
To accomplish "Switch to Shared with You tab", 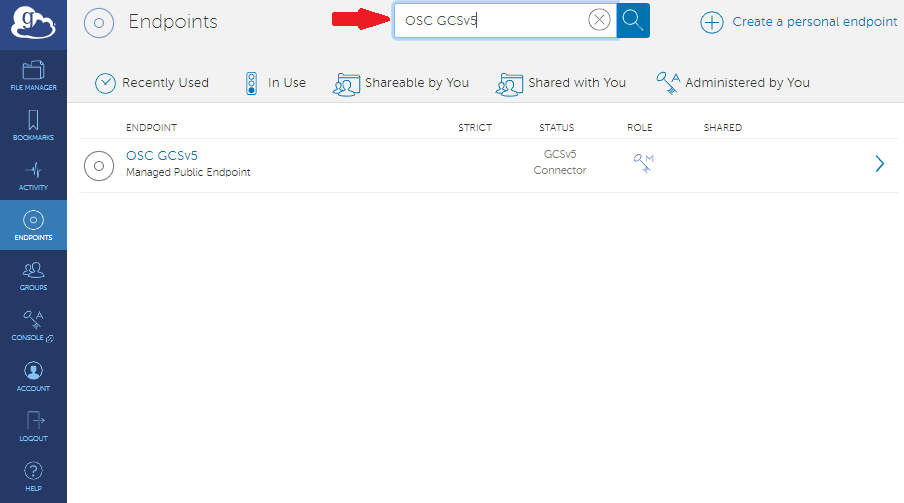I will 560,84.
